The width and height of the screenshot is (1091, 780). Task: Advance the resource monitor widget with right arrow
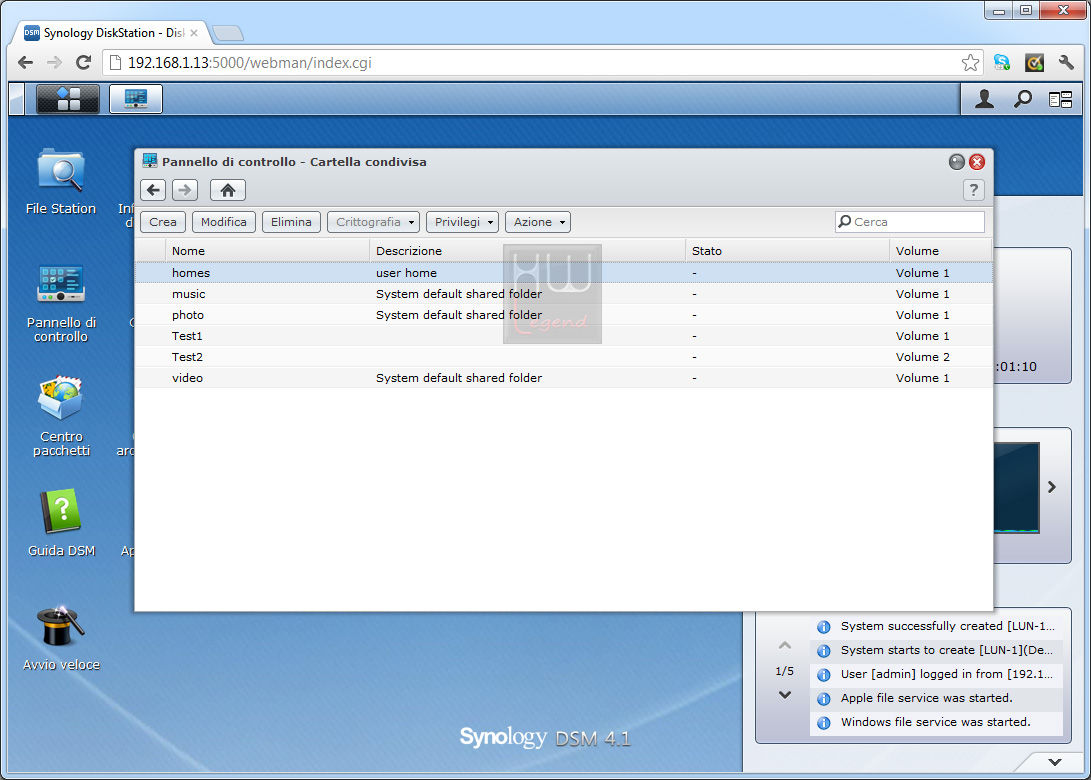click(x=1052, y=487)
